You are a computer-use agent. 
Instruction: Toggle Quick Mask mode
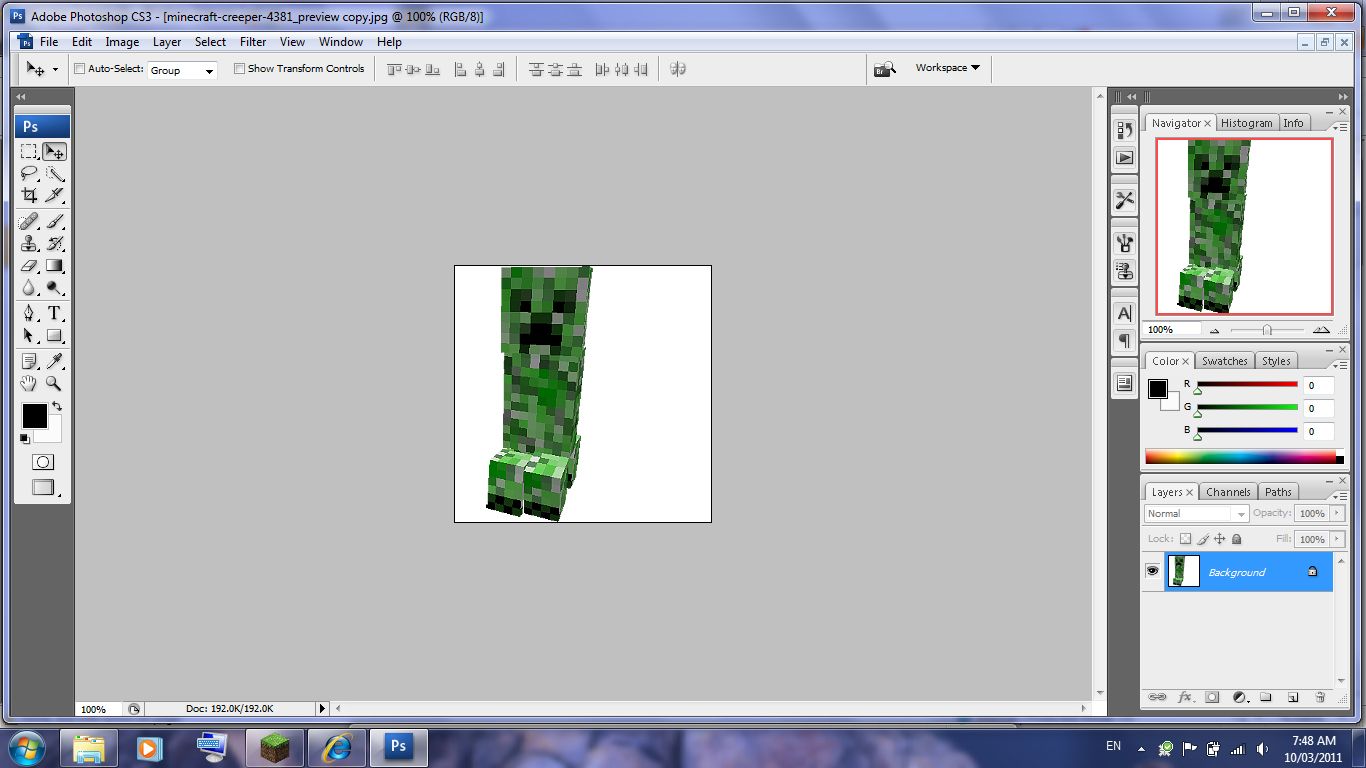pos(43,462)
